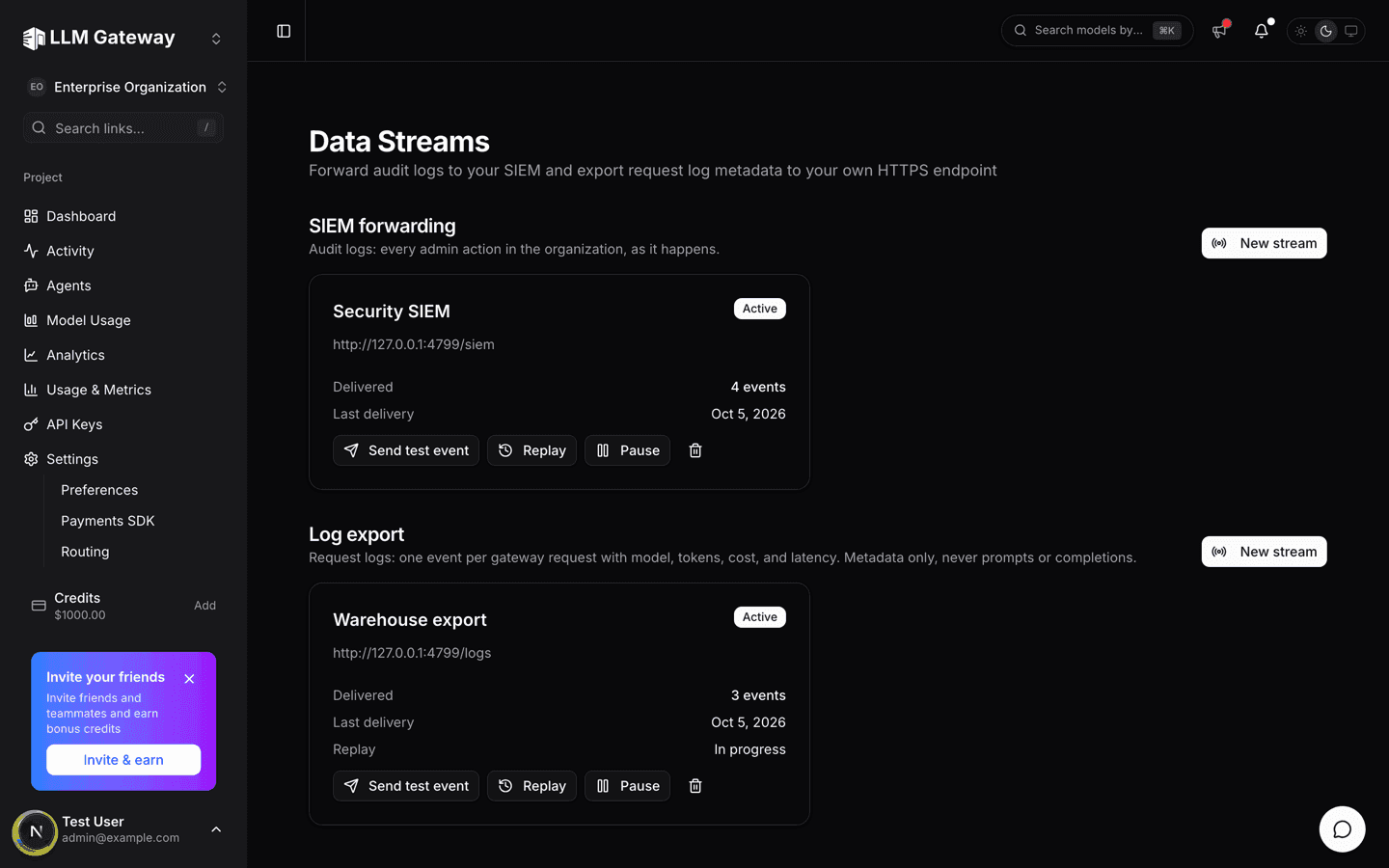Close the Invite your friends card
The image size is (1389, 868).
pos(189,679)
